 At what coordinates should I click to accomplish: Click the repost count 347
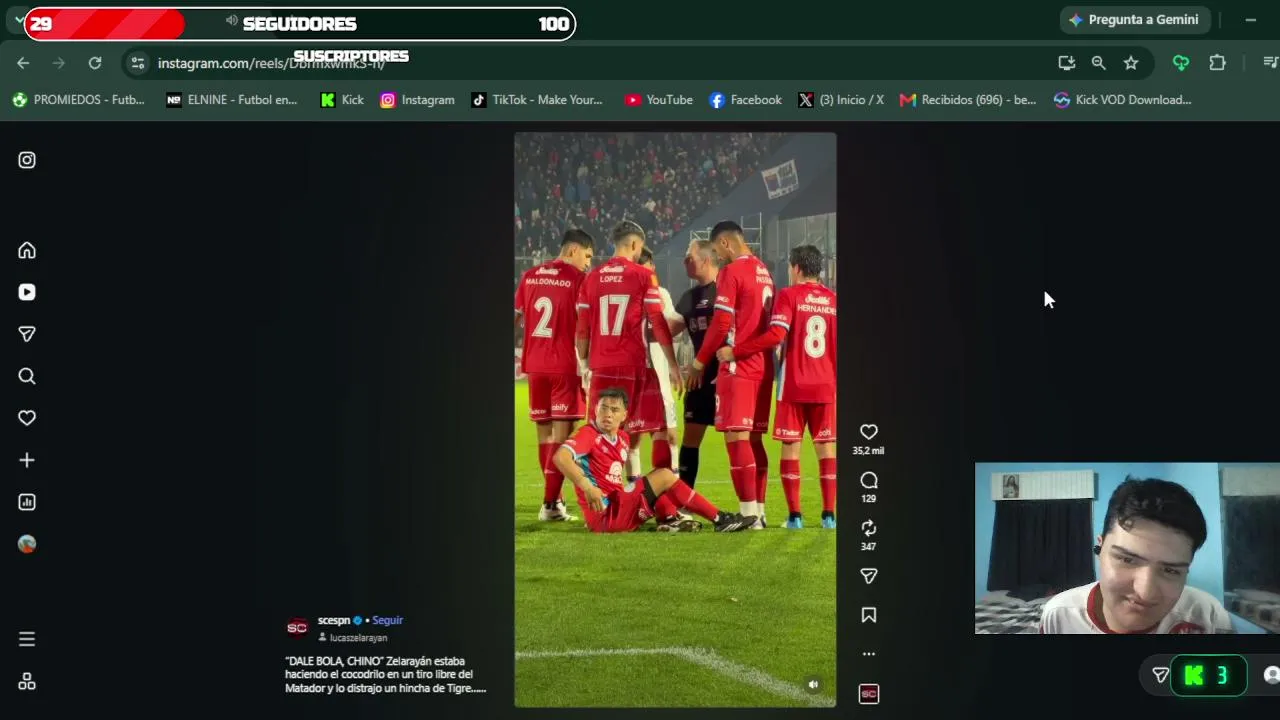[868, 546]
